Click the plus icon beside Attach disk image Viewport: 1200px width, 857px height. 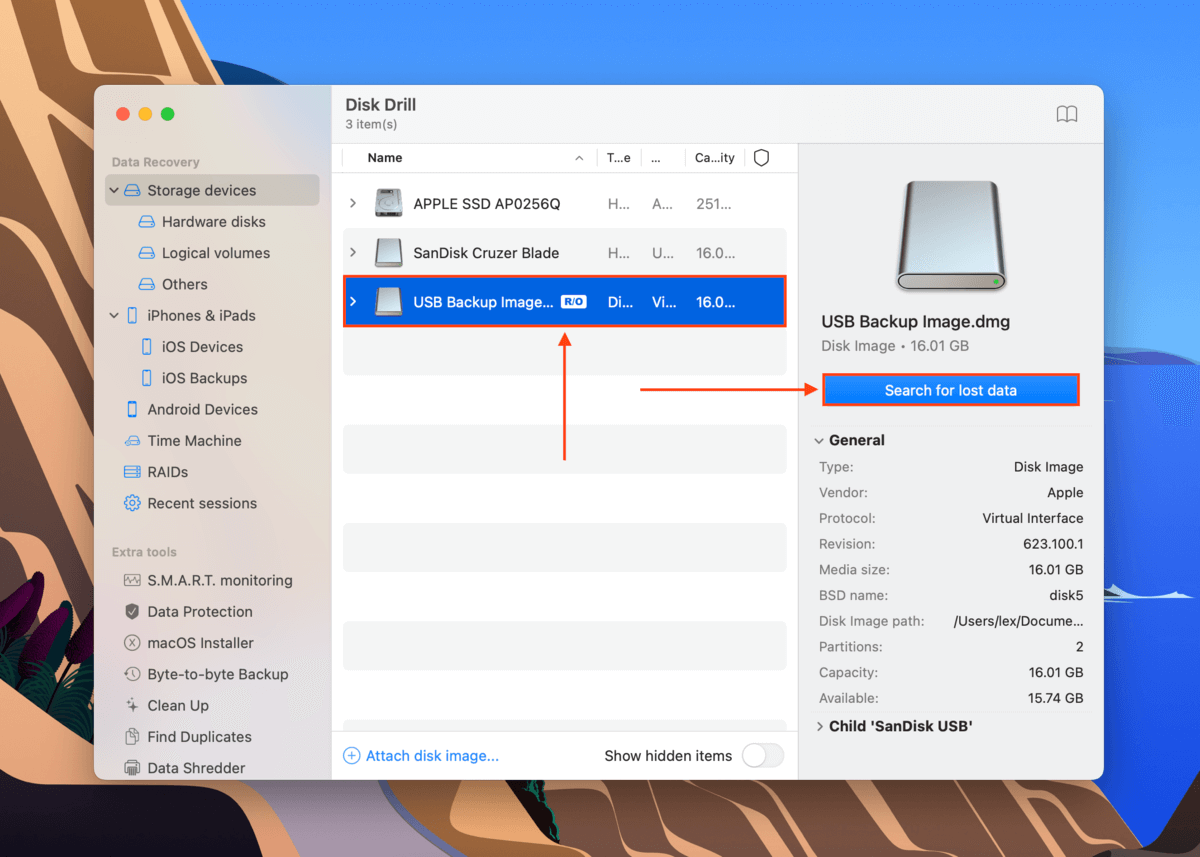[352, 756]
